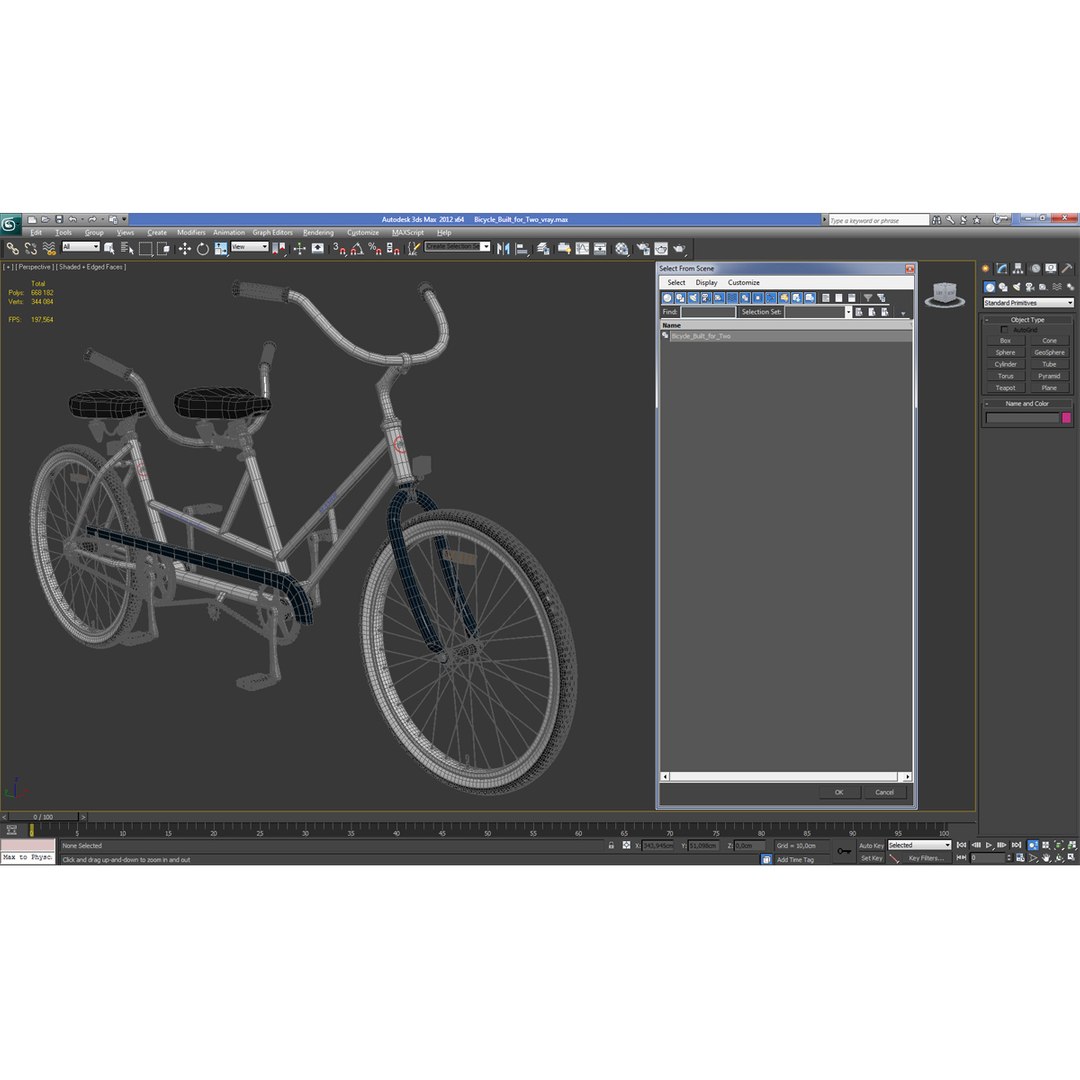The image size is (1080, 1080).
Task: Toggle the 3D Snaps tool
Action: (x=339, y=249)
